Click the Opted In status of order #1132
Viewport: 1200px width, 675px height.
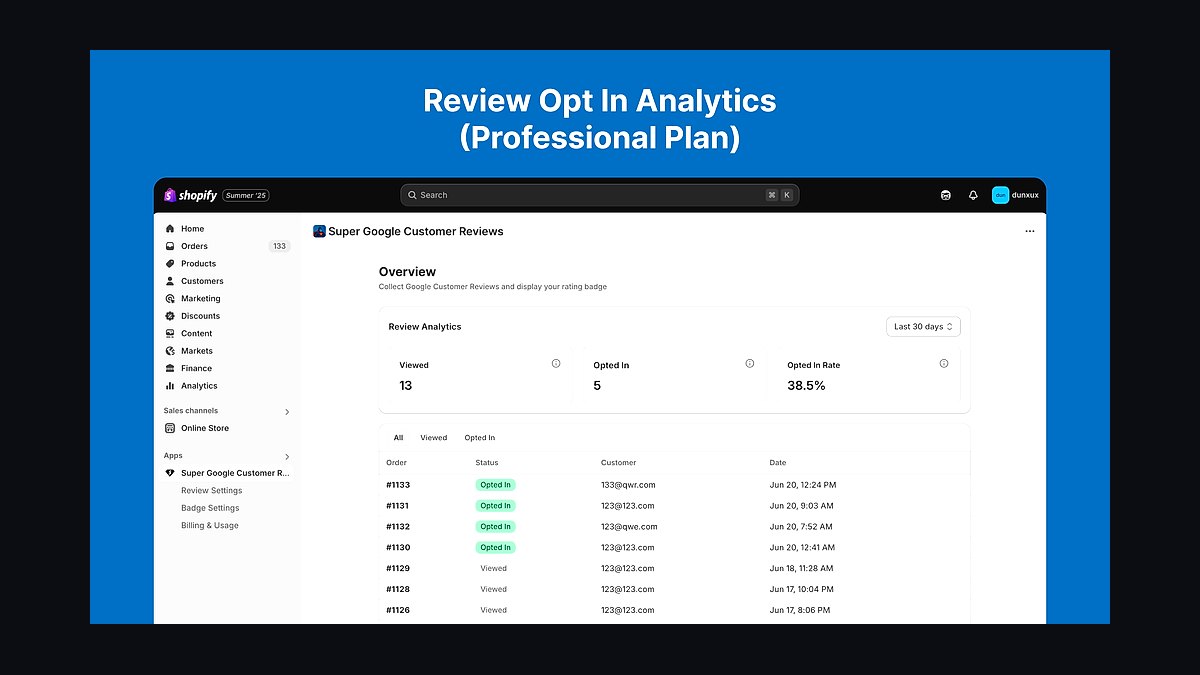[495, 527]
